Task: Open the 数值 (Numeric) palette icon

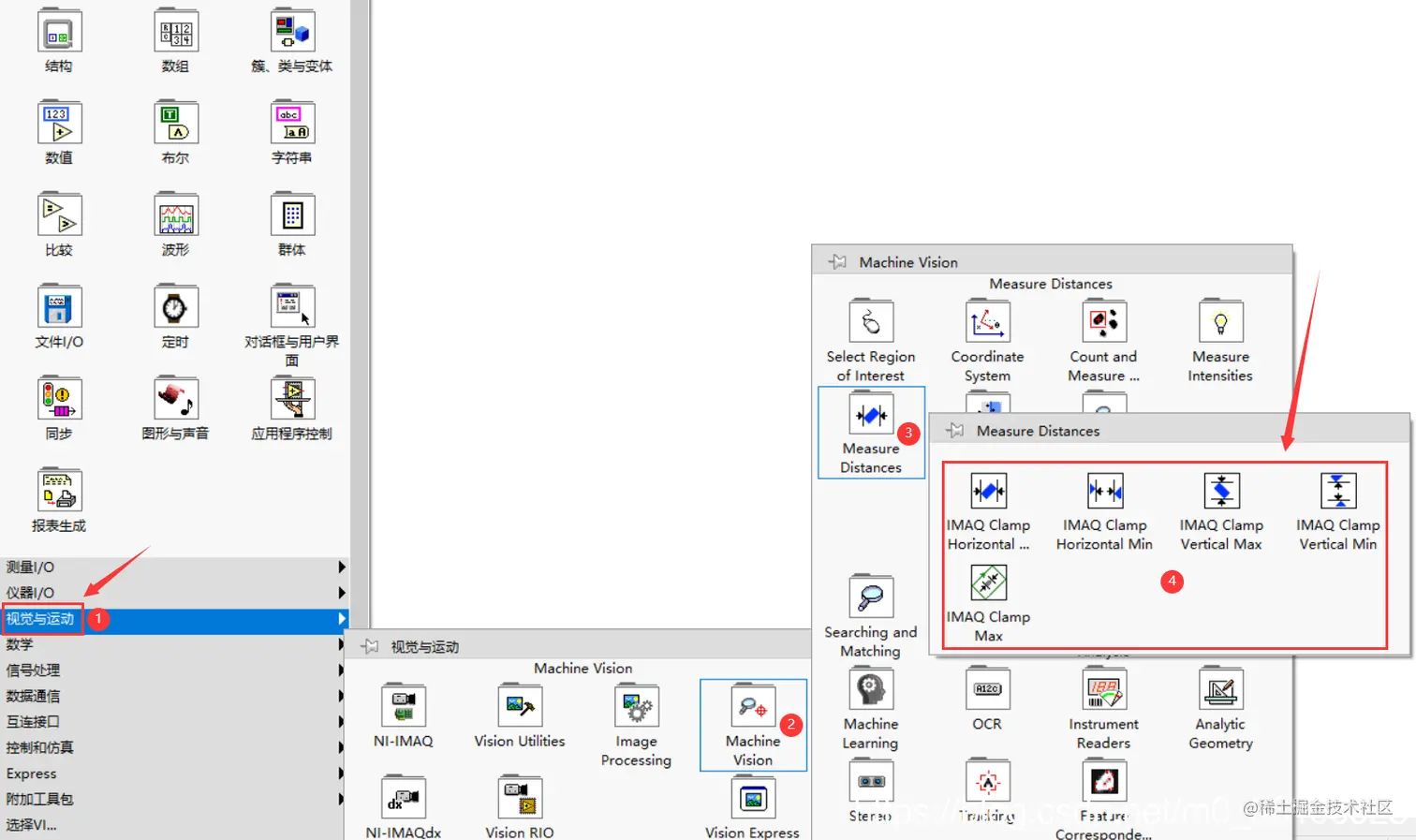Action: pyautogui.click(x=59, y=124)
